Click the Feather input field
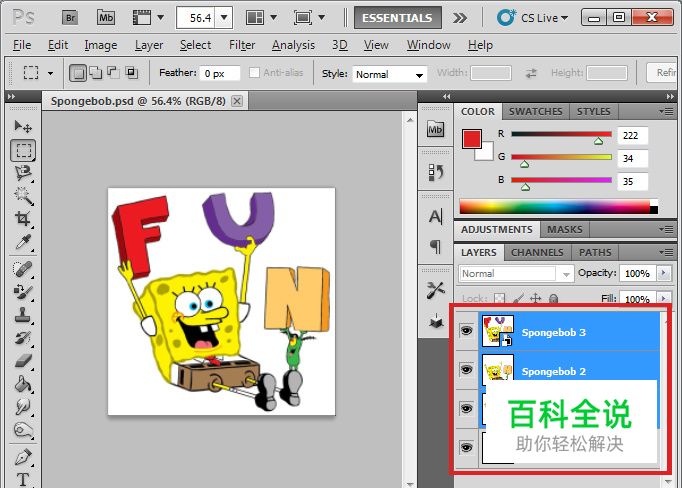The width and height of the screenshot is (682, 488). (x=221, y=73)
